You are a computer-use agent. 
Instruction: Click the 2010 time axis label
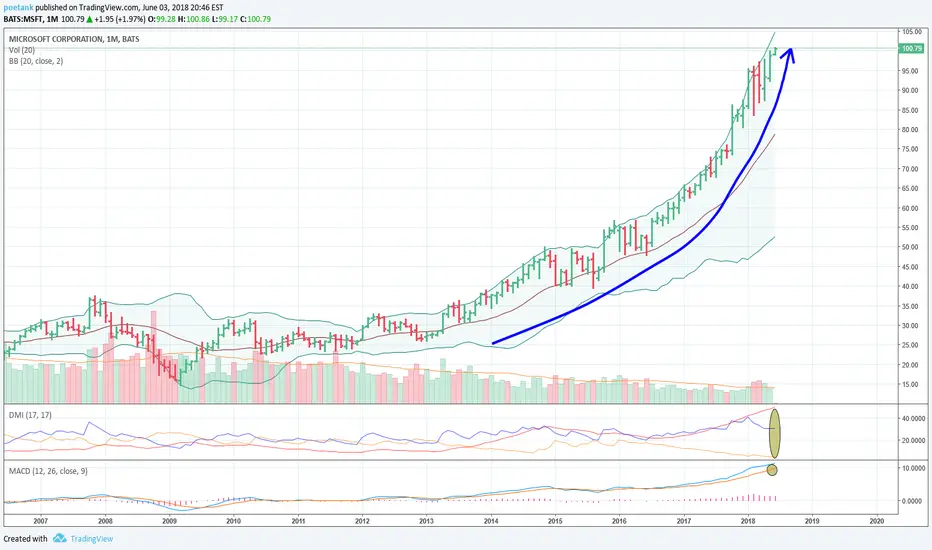coord(234,521)
